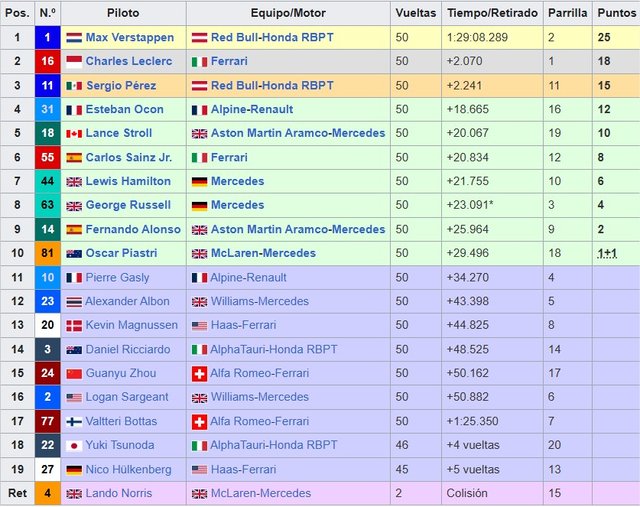Click the Germany flag in Hamilton's Mercedes cell
The image size is (640, 507).
(199, 182)
